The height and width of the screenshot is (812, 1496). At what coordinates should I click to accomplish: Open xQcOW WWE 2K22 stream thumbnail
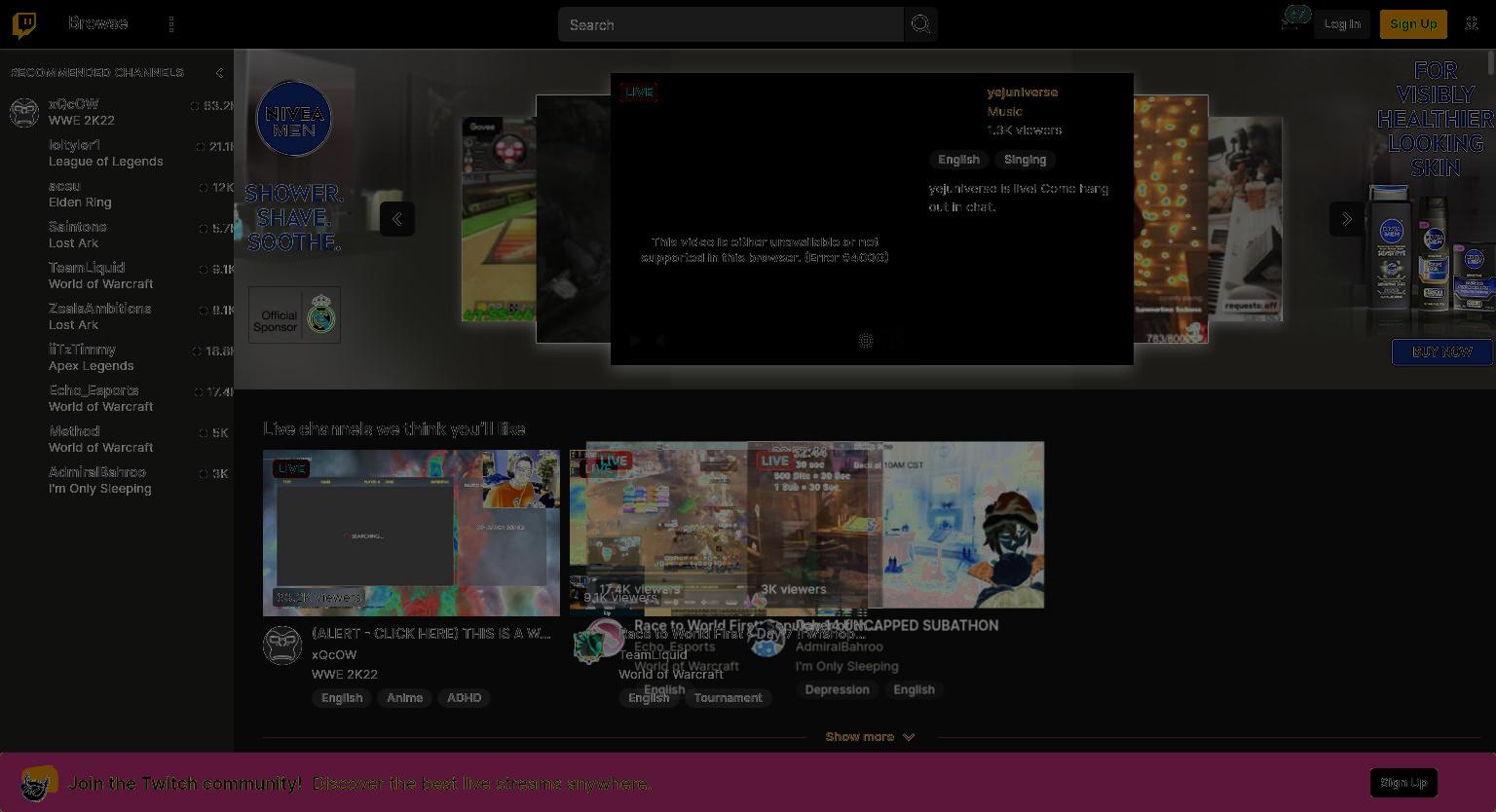tap(411, 533)
